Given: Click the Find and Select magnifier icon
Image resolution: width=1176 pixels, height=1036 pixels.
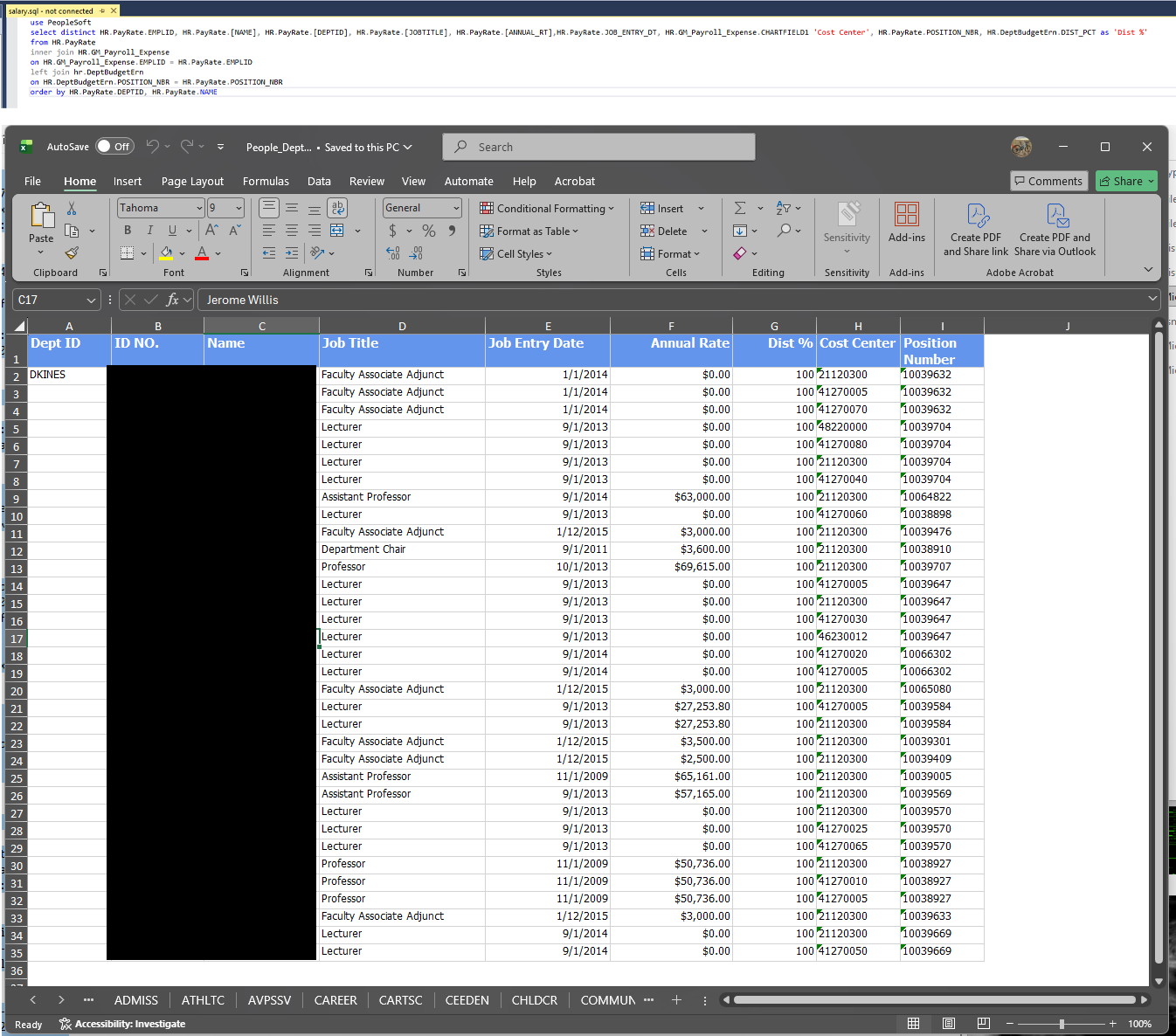Looking at the screenshot, I should [784, 231].
